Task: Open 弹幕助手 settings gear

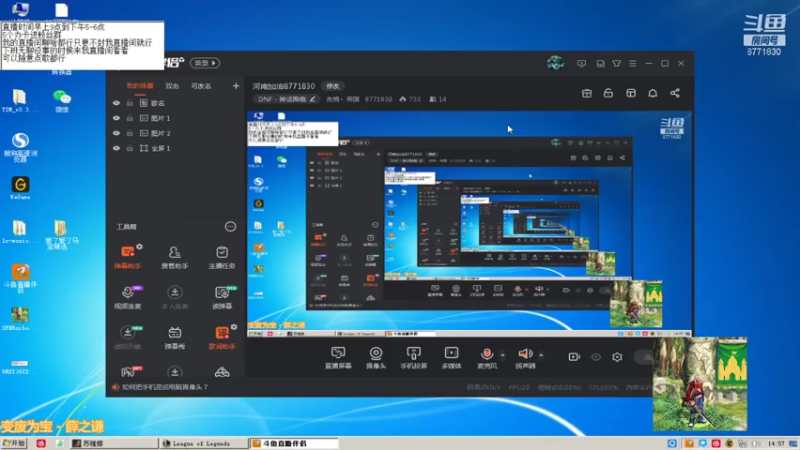Action: (x=139, y=246)
